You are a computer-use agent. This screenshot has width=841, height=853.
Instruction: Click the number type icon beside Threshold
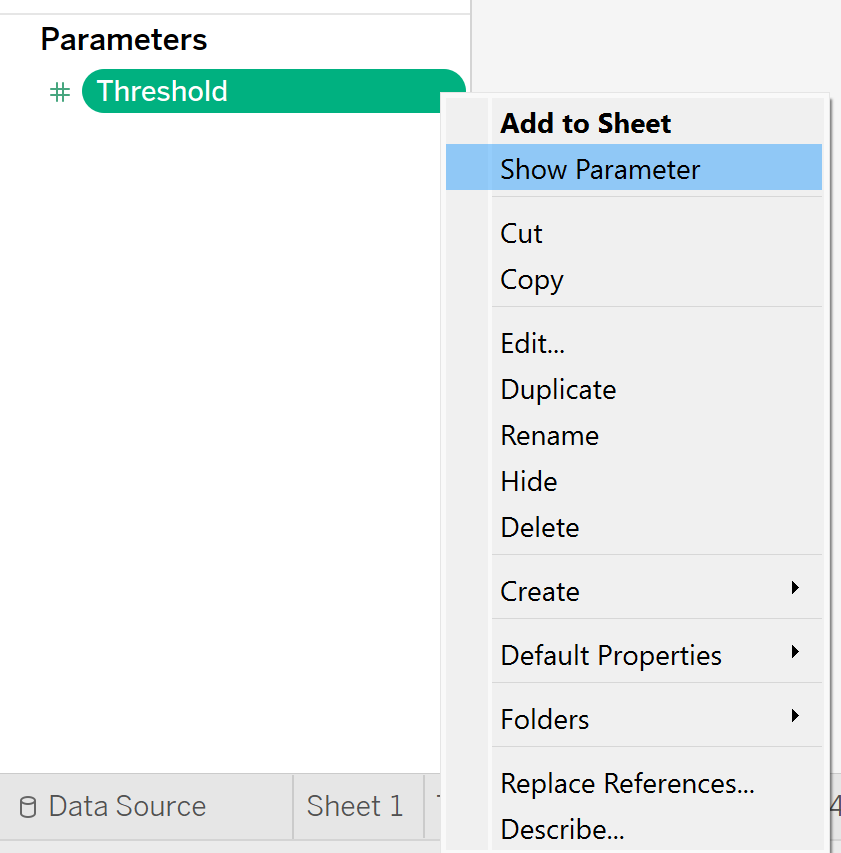[x=60, y=92]
